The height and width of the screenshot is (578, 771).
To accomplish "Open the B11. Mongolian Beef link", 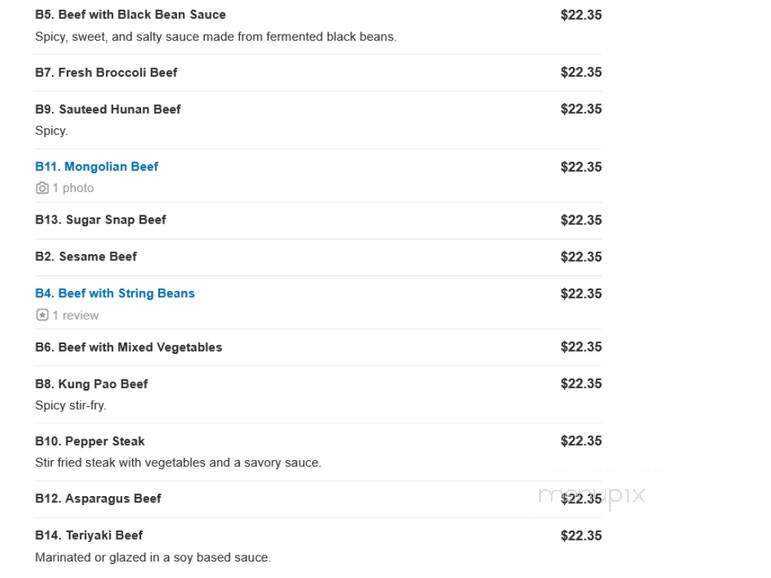I will point(97,167).
